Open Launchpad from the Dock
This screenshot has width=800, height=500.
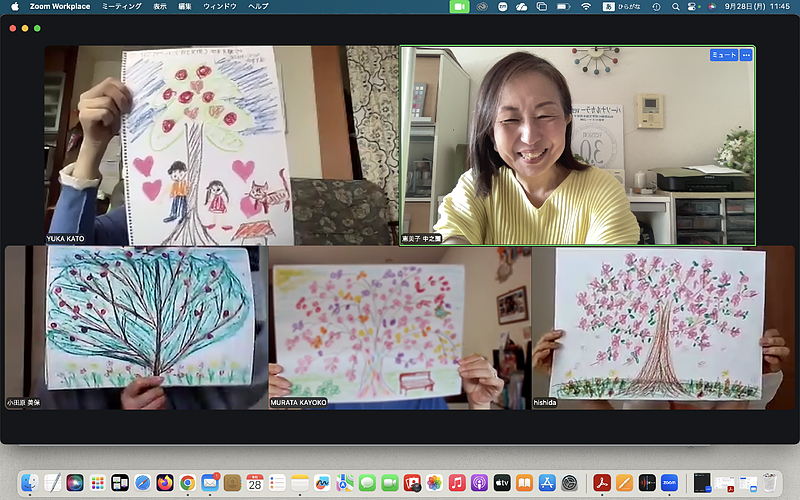pyautogui.click(x=97, y=482)
